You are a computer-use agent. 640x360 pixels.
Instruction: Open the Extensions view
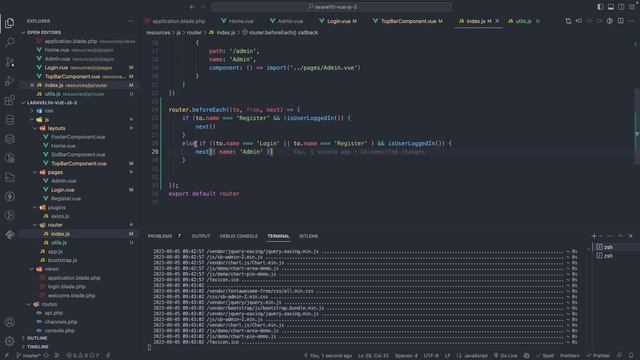click(x=9, y=100)
